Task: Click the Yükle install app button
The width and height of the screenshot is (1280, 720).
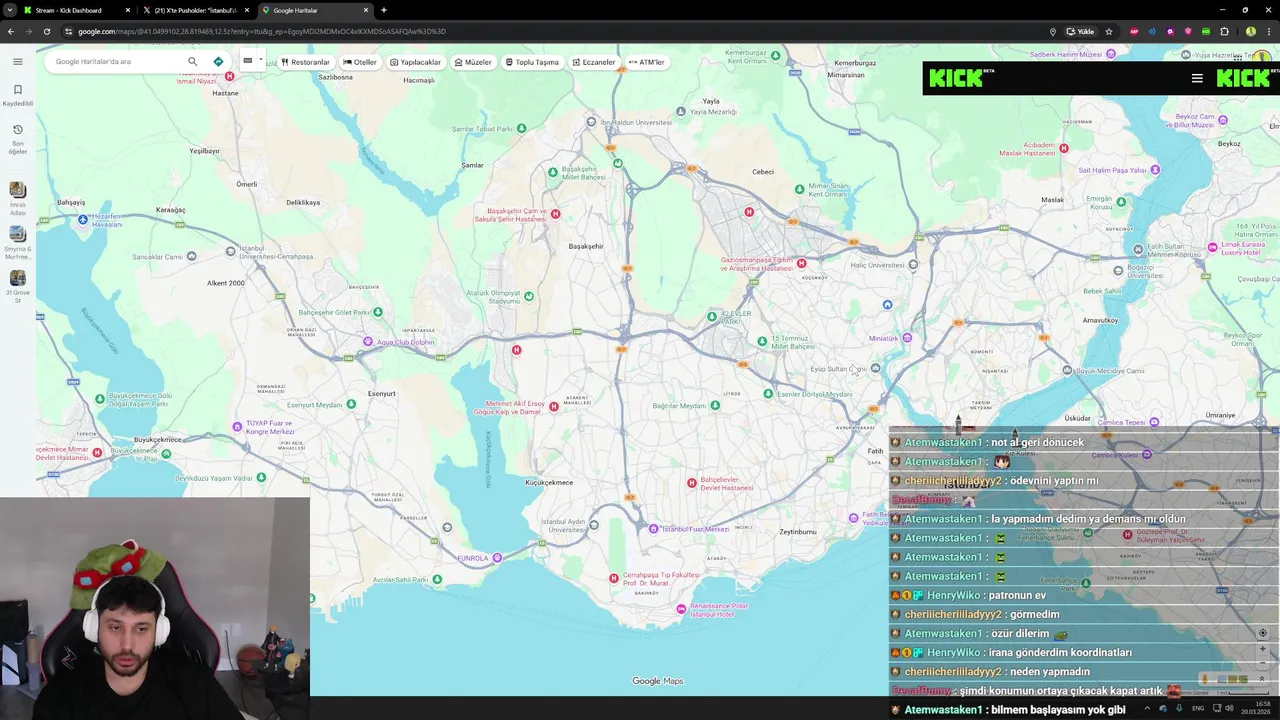Action: pos(1080,31)
